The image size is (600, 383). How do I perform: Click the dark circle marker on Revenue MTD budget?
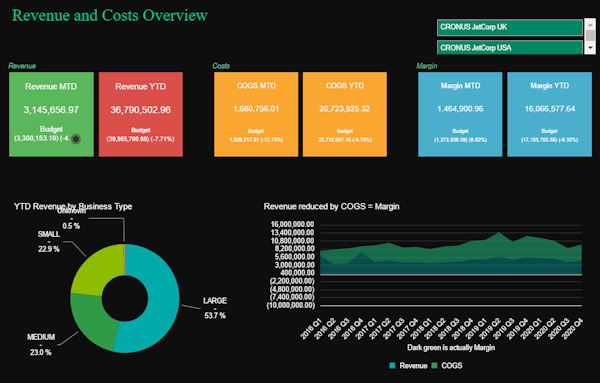[x=76, y=139]
